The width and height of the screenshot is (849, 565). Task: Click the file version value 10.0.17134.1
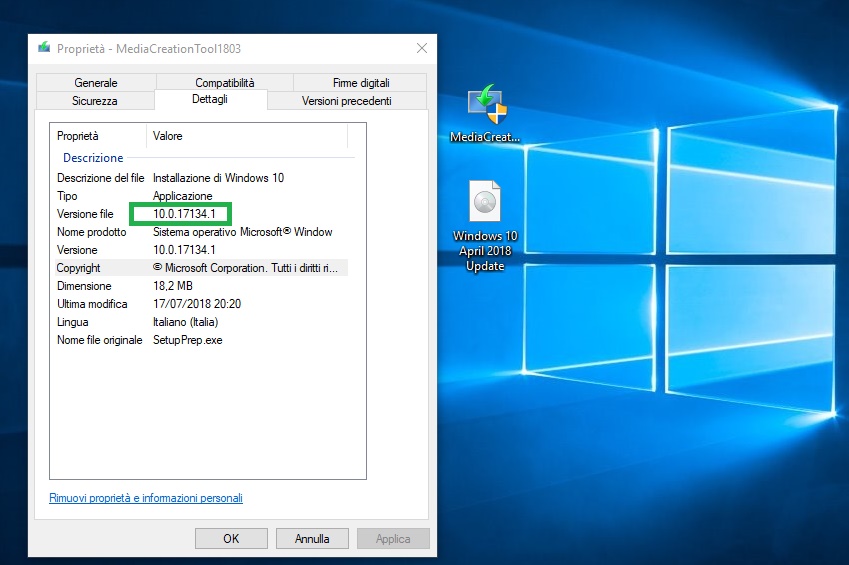[184, 214]
